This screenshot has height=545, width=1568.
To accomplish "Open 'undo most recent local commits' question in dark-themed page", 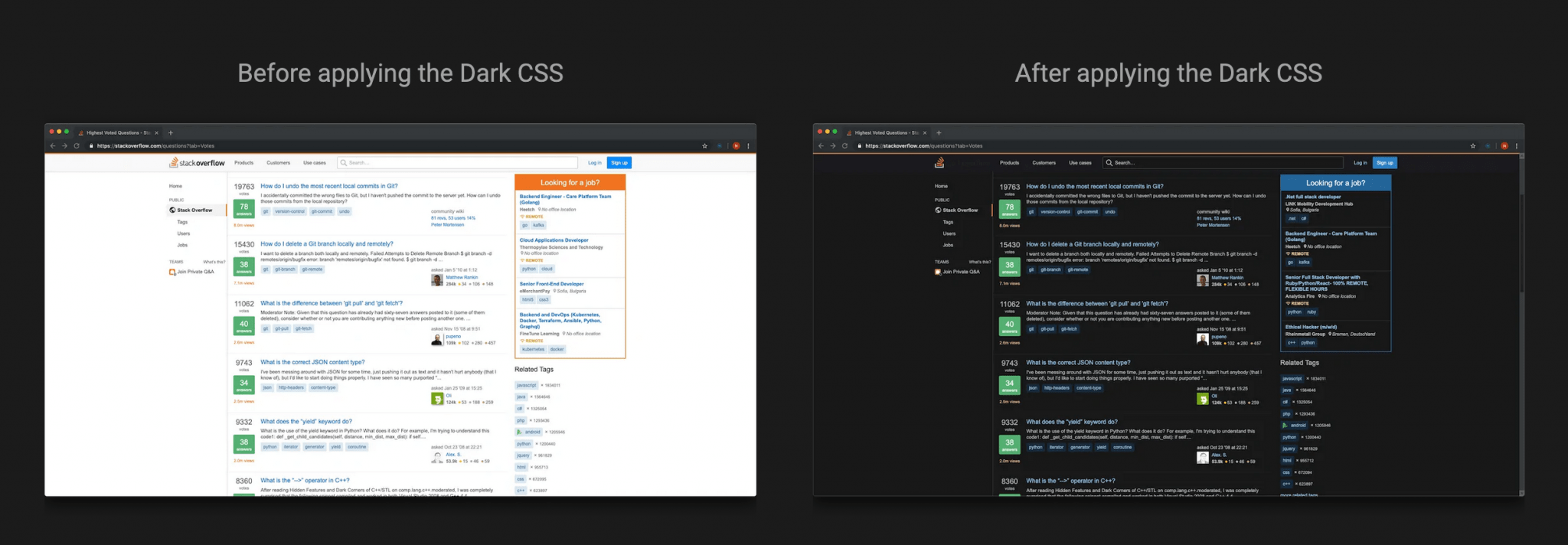I will 1094,186.
